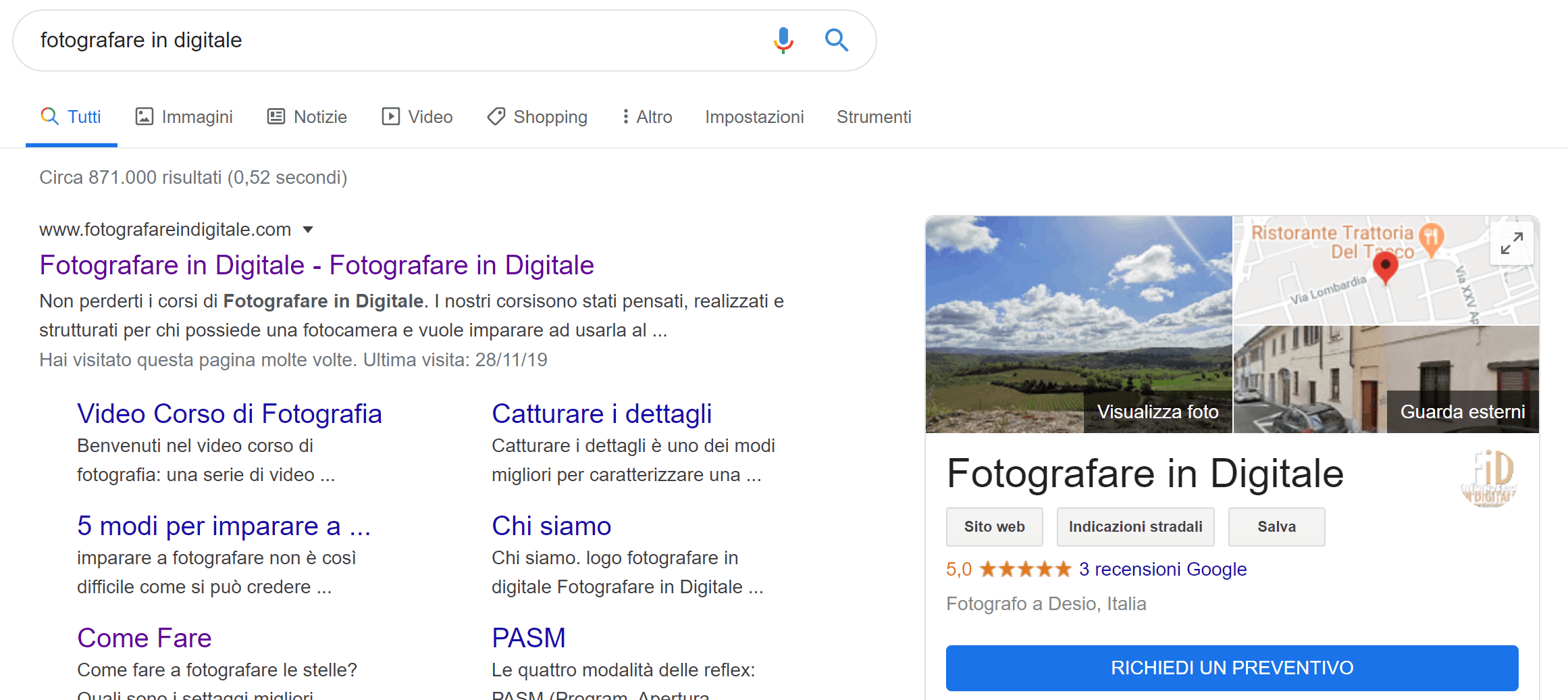Open the Chi siamo sitelink

click(551, 526)
